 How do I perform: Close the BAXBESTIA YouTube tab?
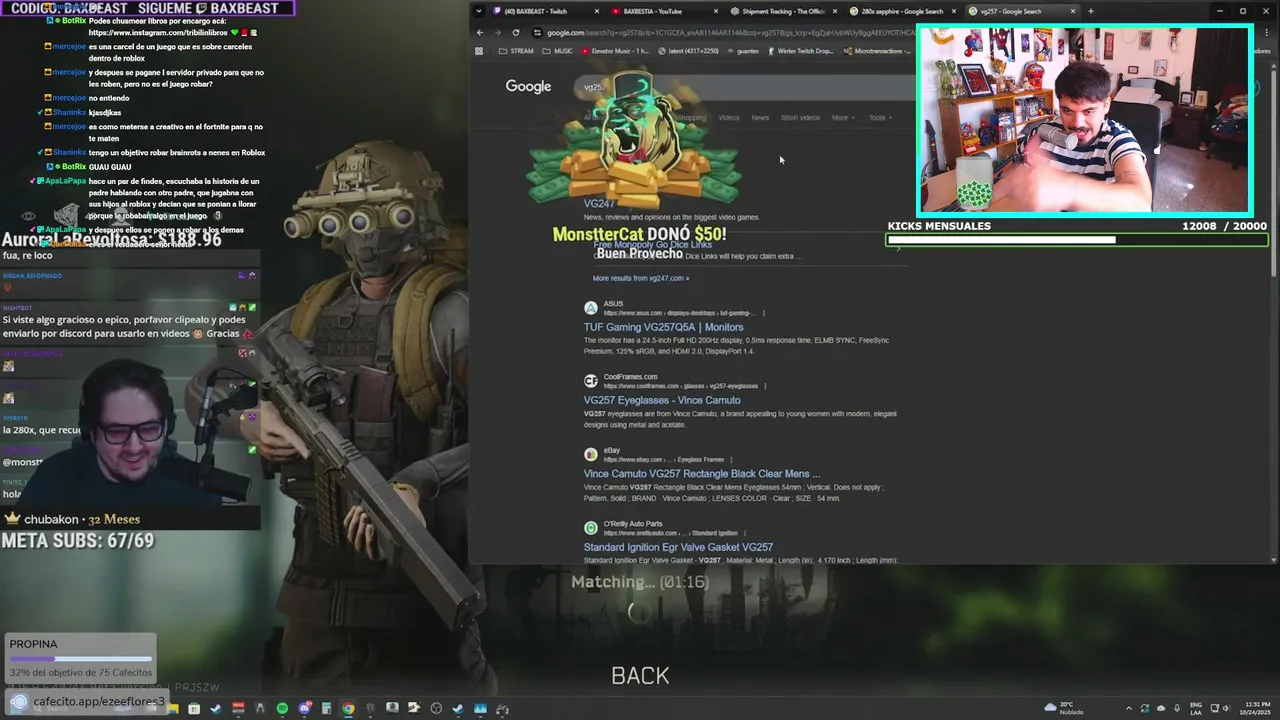(x=716, y=11)
